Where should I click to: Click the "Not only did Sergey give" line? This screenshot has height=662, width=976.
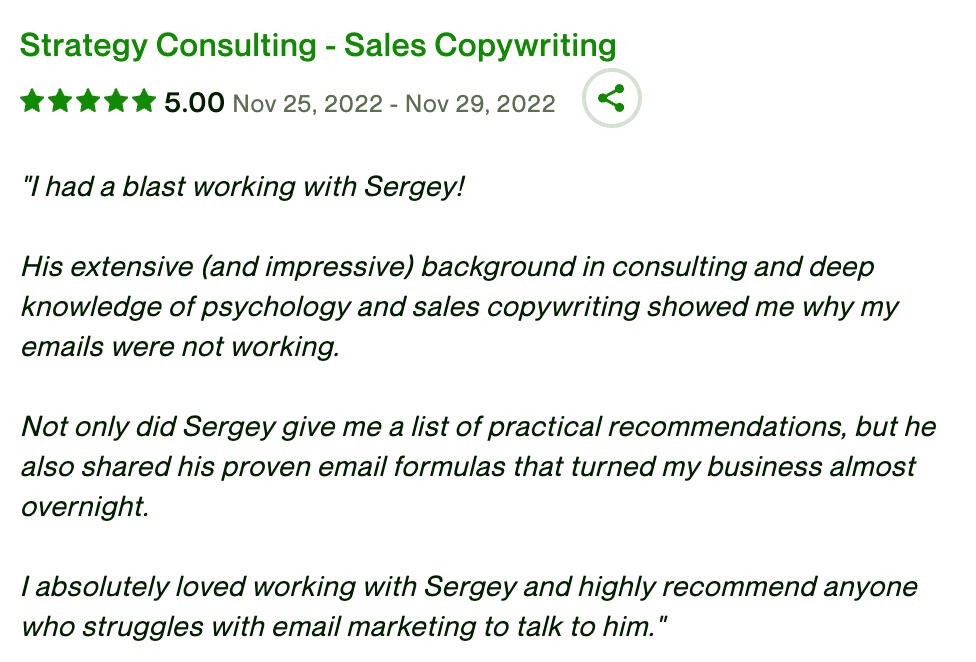point(478,427)
